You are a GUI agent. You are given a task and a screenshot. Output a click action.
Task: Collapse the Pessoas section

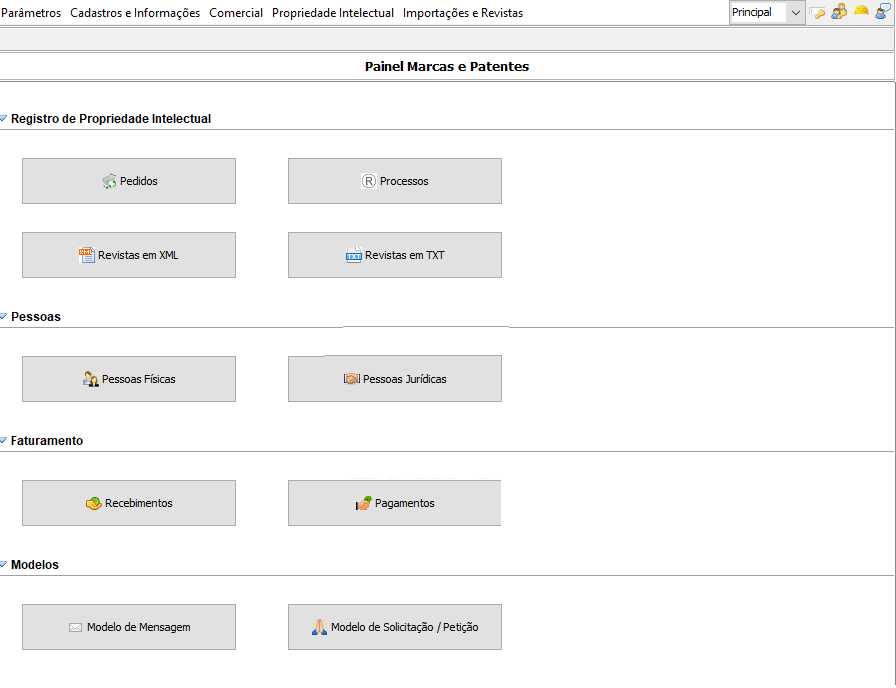pos(3,317)
